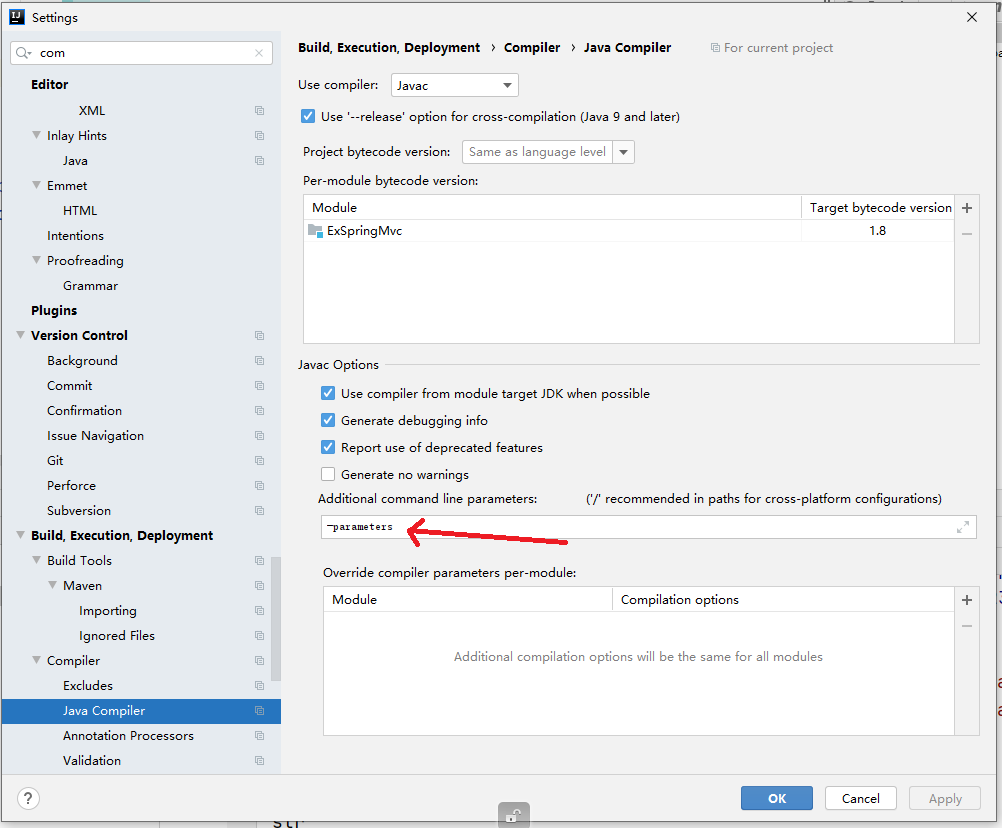Select the Git settings page
The image size is (1002, 828).
55,461
